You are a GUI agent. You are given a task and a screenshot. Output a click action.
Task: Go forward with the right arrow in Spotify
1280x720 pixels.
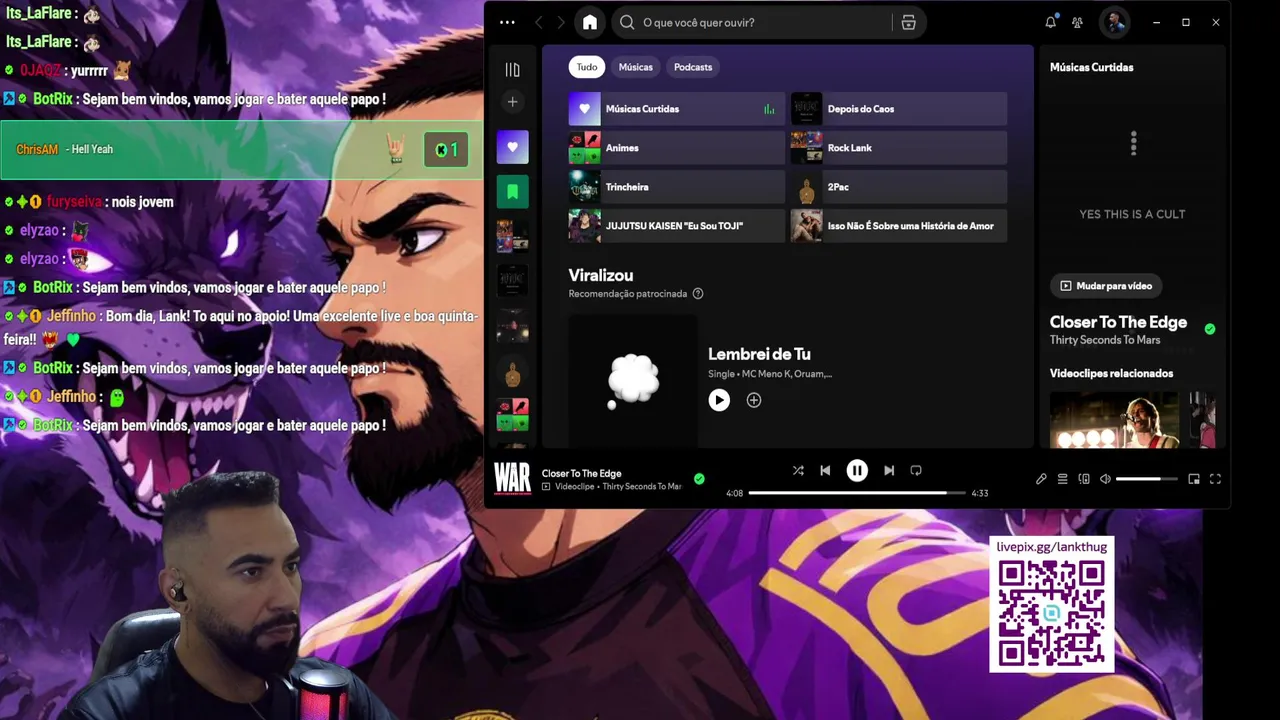pyautogui.click(x=561, y=22)
